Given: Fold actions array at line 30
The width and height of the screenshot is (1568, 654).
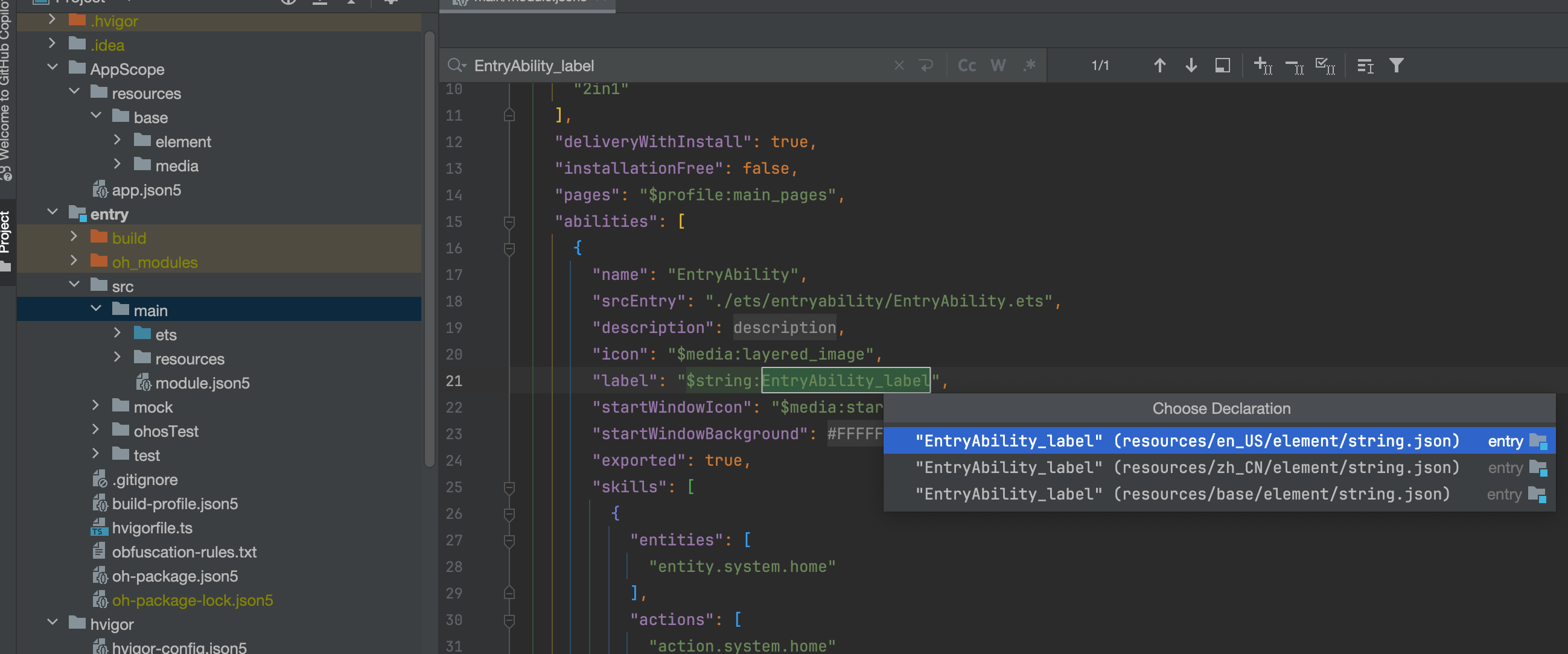Looking at the screenshot, I should click(509, 620).
